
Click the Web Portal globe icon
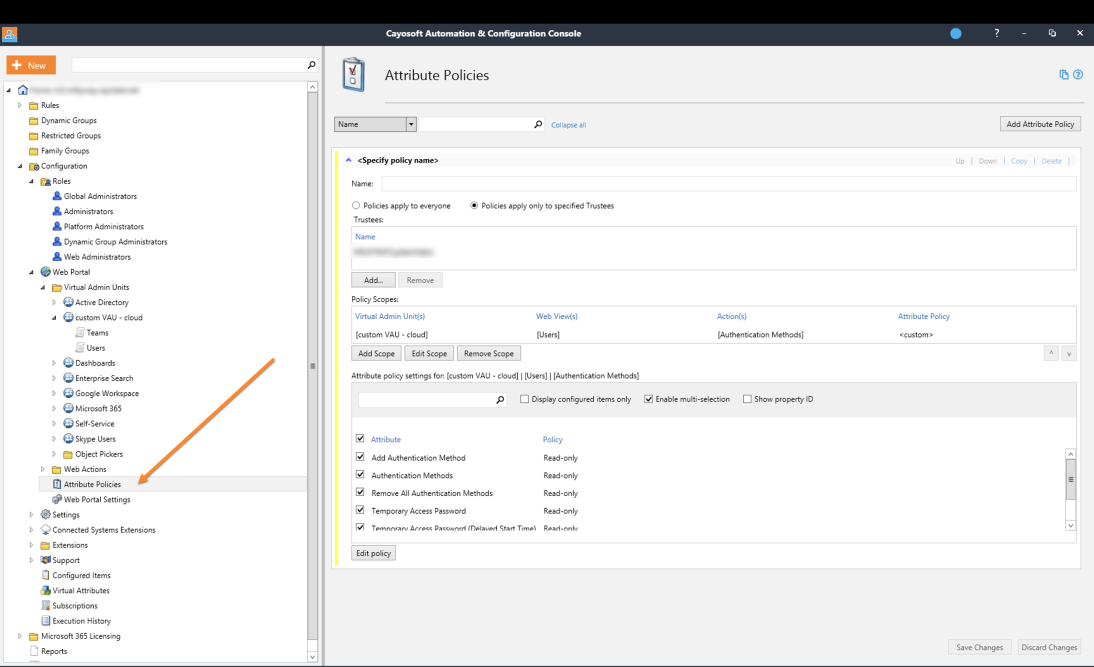pos(45,272)
